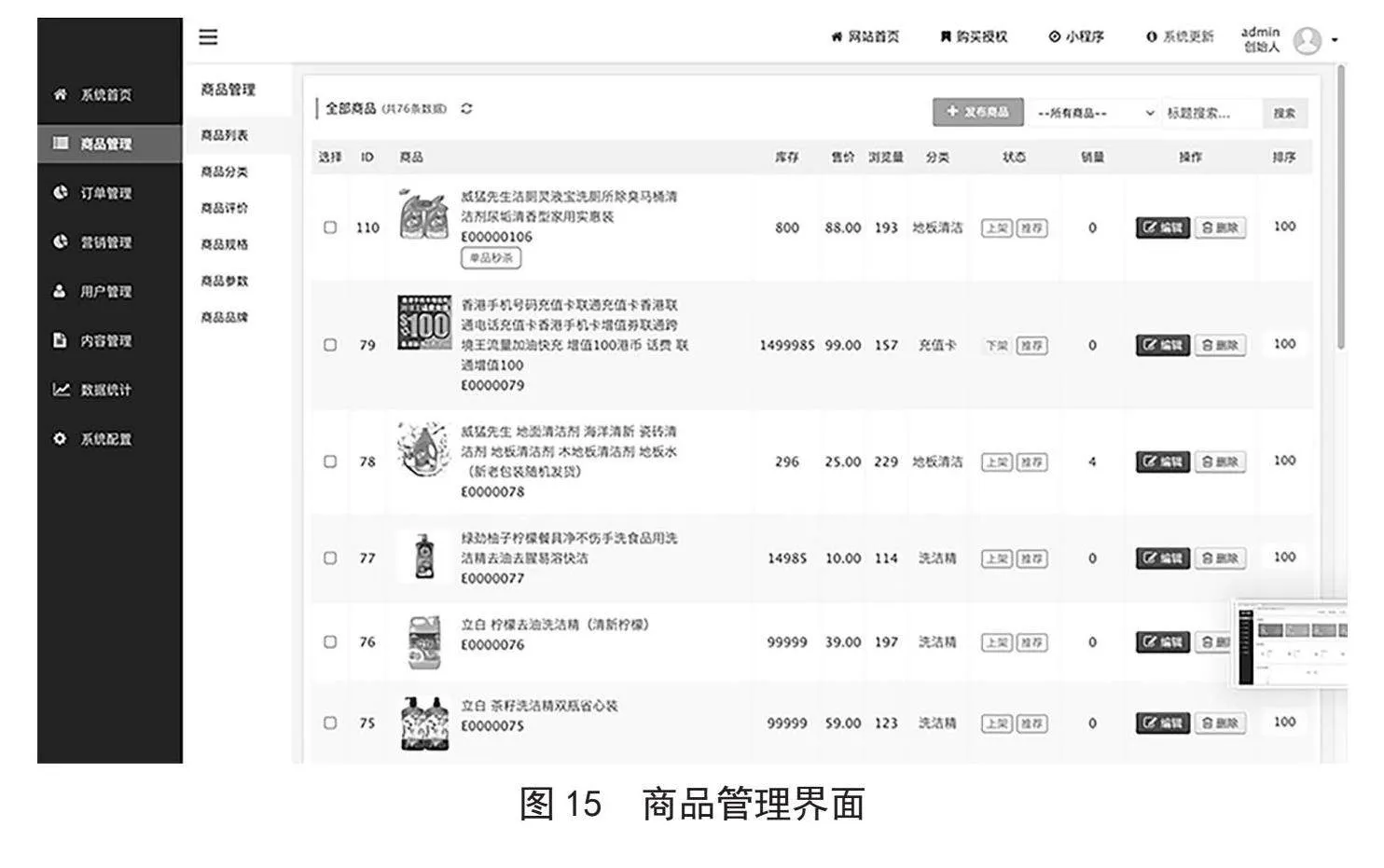
Task: Click the 单品秒杀 tag on product 110
Action: click(x=491, y=258)
